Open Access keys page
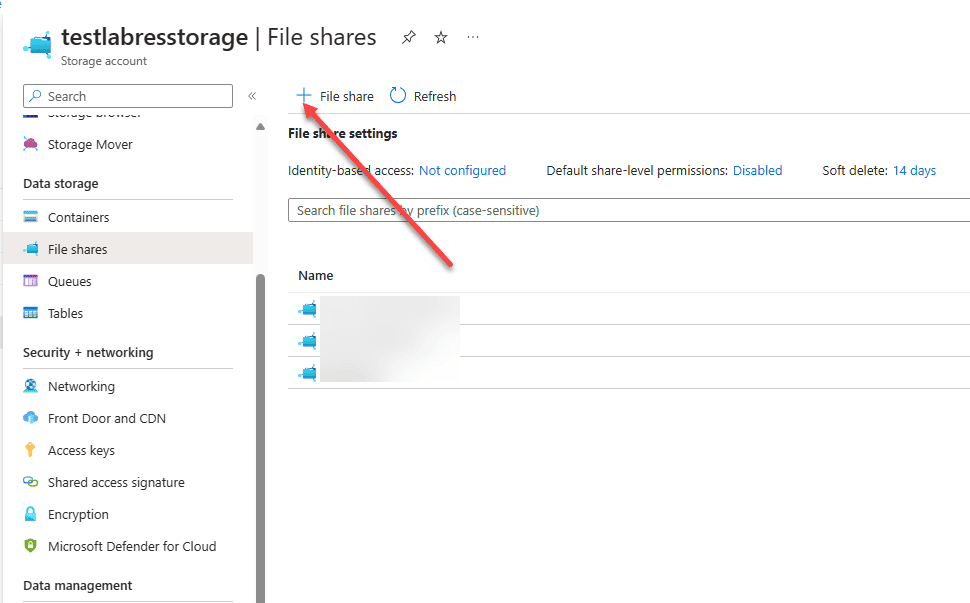The height and width of the screenshot is (603, 970). click(81, 451)
